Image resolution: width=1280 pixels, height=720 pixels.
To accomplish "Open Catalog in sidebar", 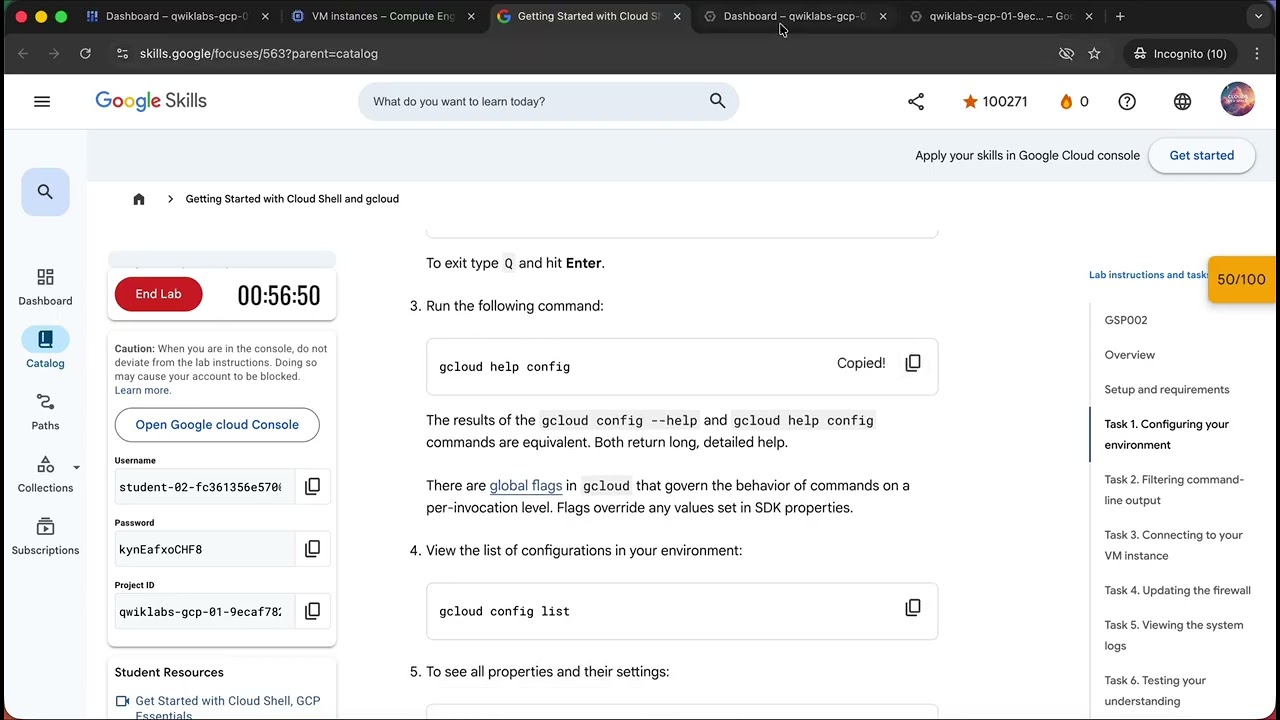I will coord(45,349).
